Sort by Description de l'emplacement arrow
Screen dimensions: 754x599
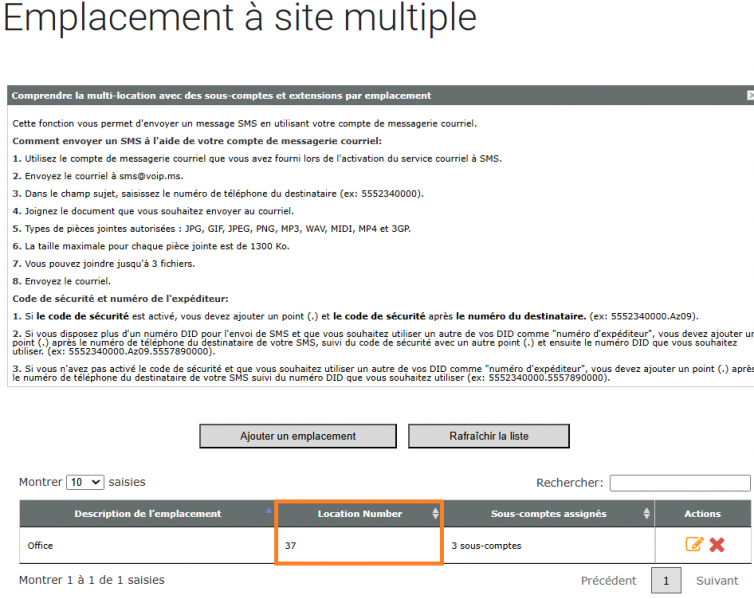(x=268, y=511)
